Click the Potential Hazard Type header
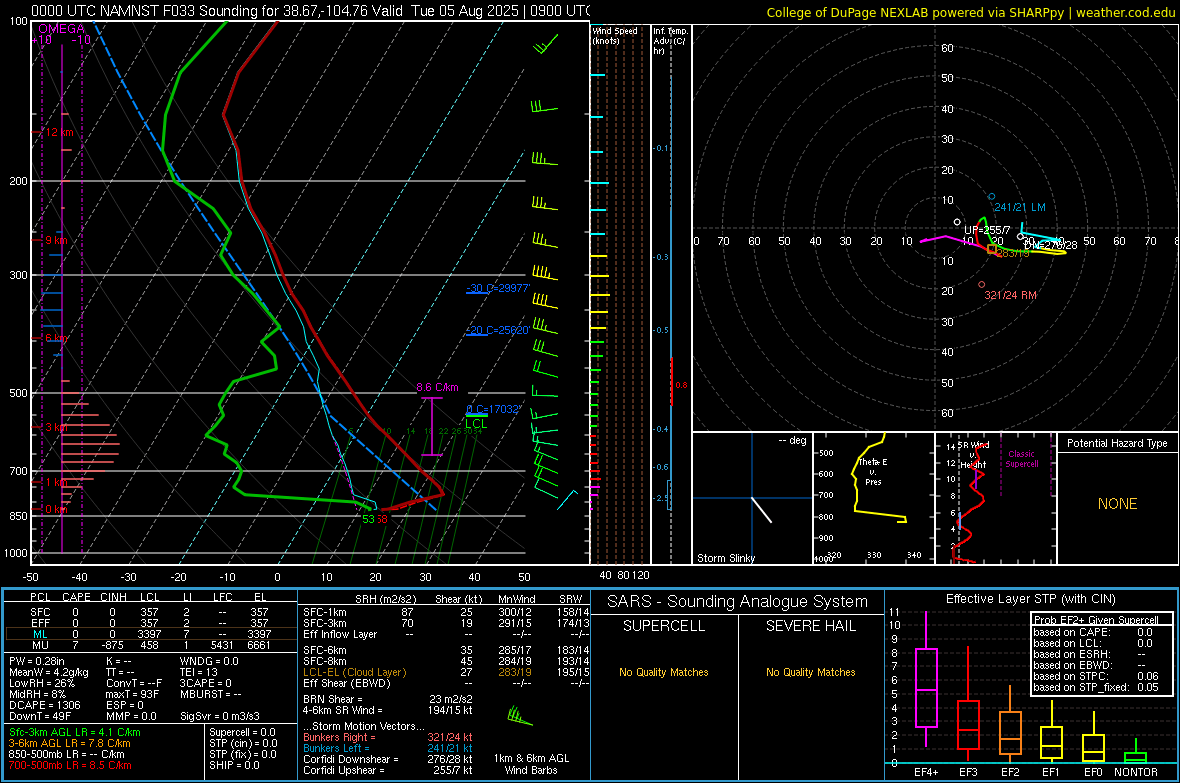1180x783 pixels. tap(1118, 443)
